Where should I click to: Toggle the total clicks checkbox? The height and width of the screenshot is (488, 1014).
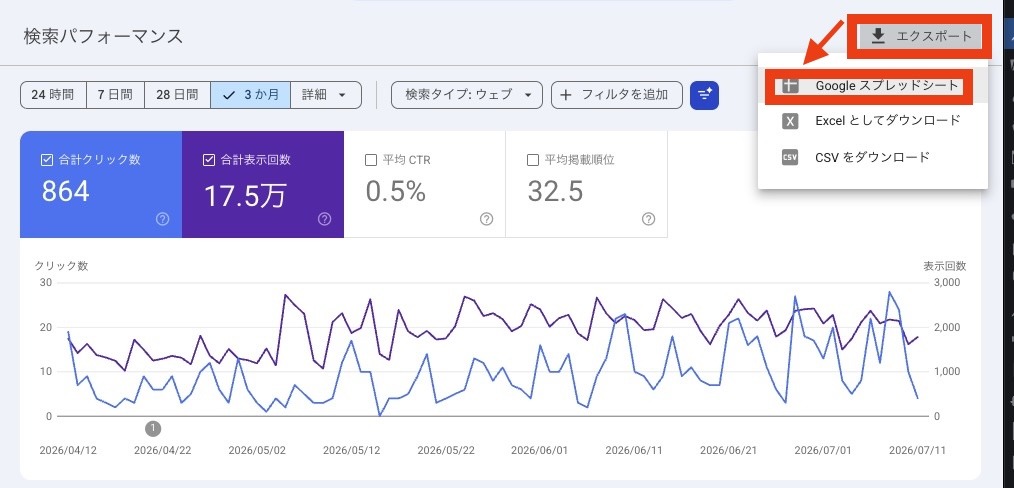(47, 160)
